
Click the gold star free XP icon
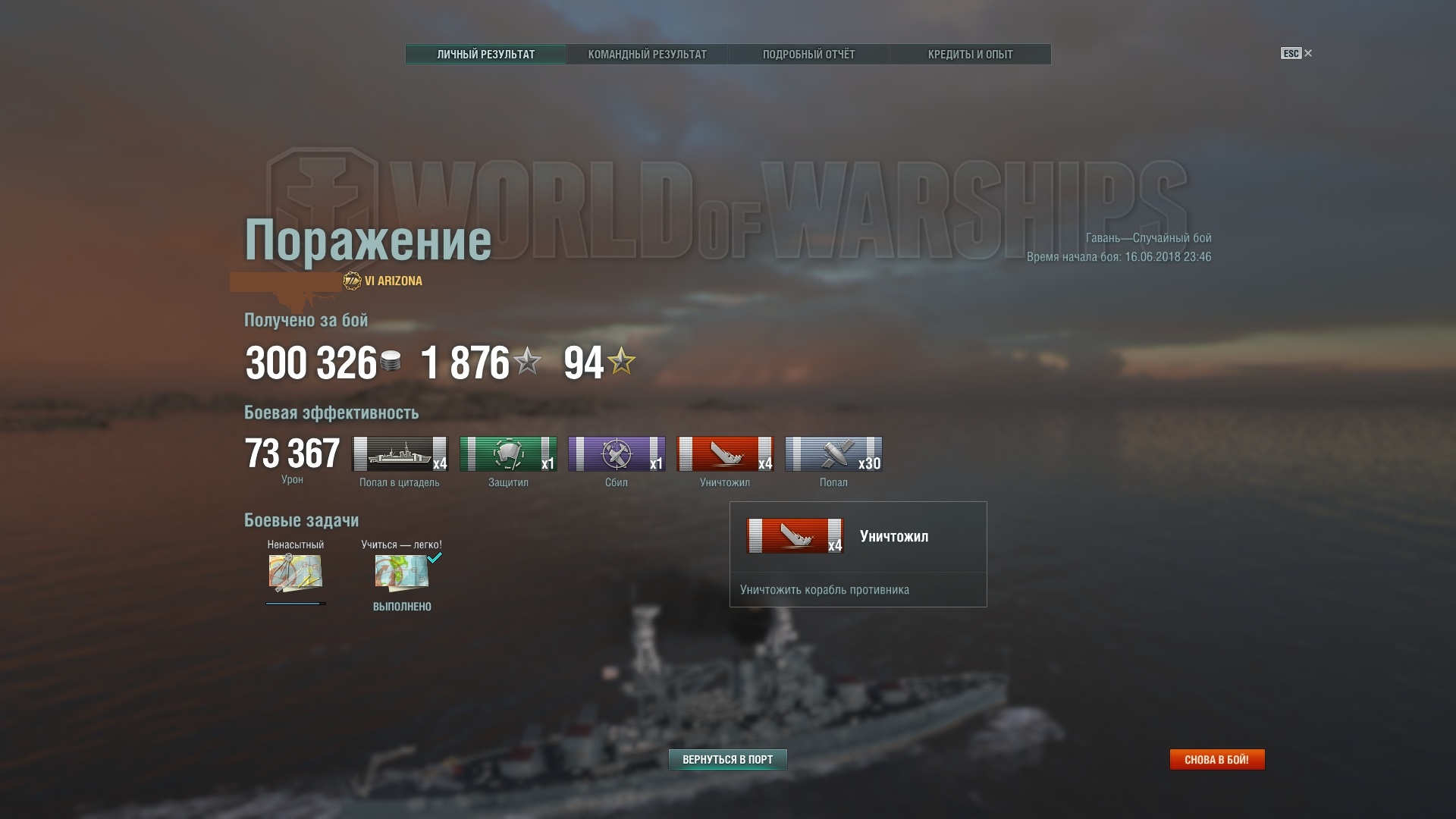pos(621,361)
